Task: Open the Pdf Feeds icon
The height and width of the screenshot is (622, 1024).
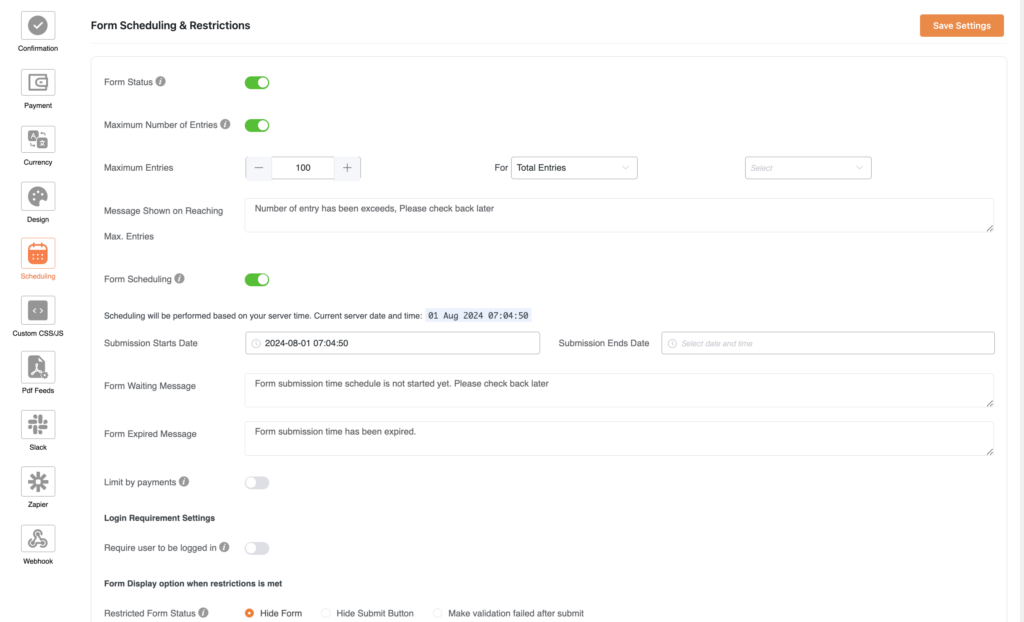Action: pyautogui.click(x=38, y=367)
